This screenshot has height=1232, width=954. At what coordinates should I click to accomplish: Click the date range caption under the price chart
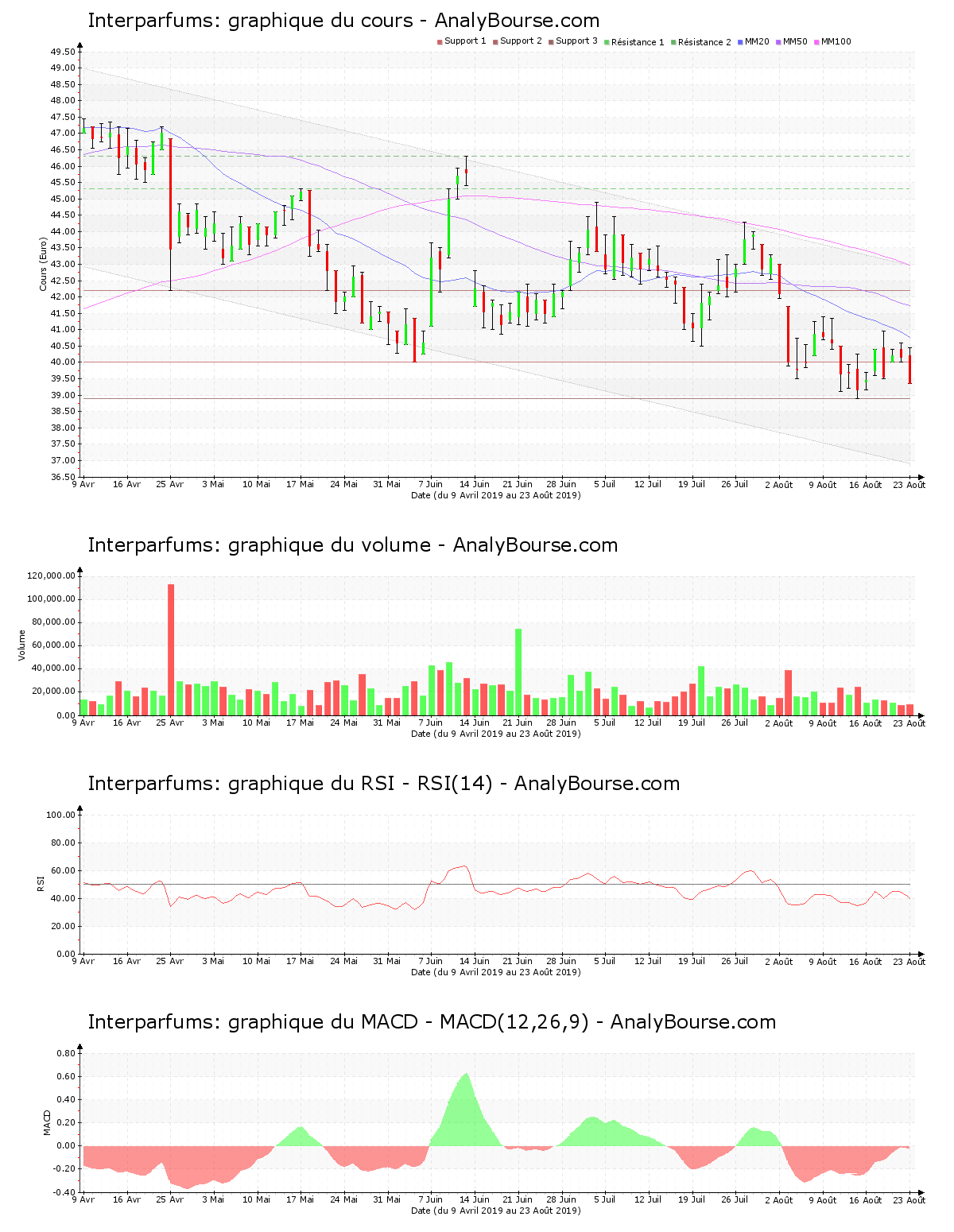pyautogui.click(x=495, y=495)
